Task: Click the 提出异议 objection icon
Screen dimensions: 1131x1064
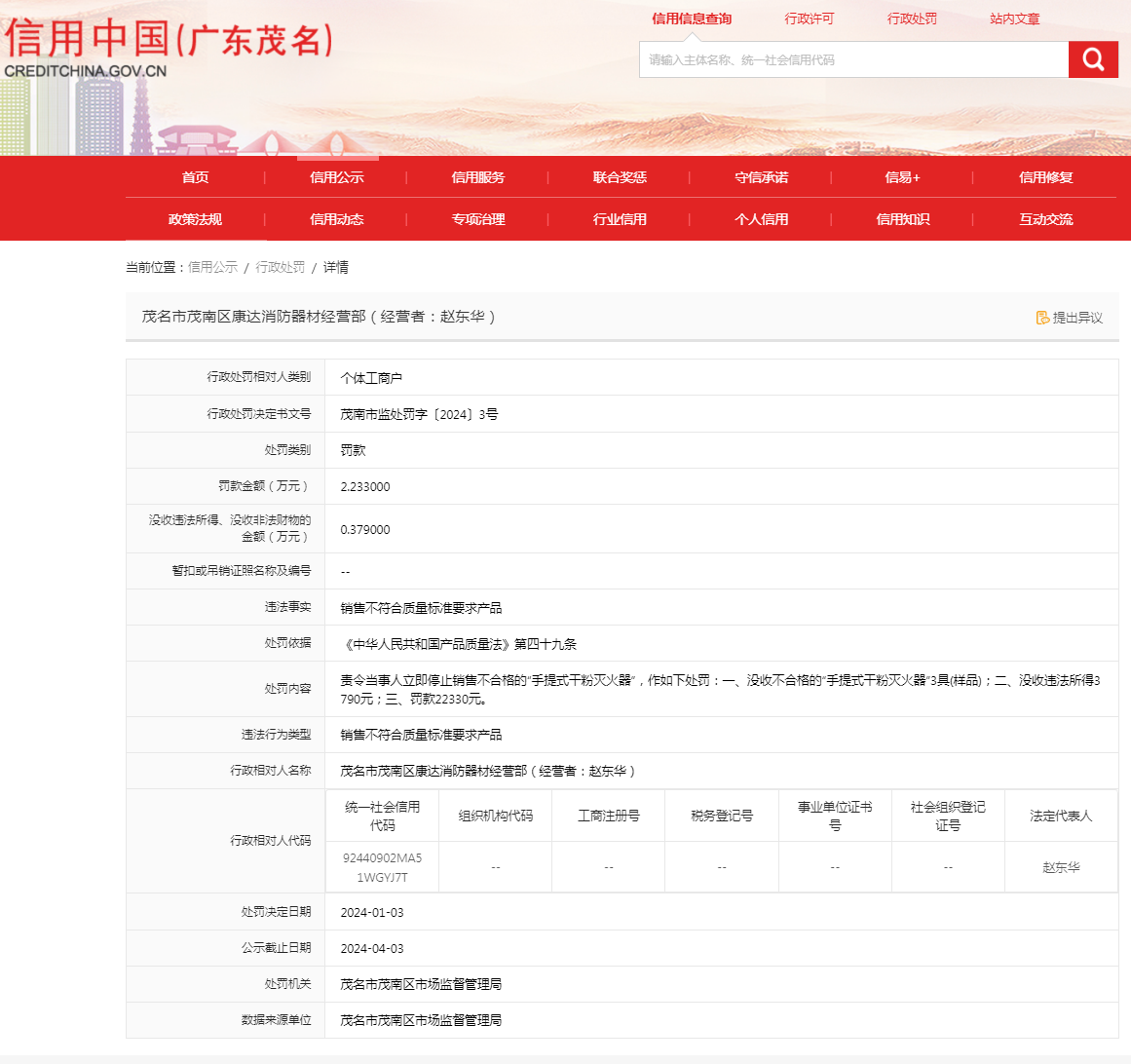Action: 1042,318
